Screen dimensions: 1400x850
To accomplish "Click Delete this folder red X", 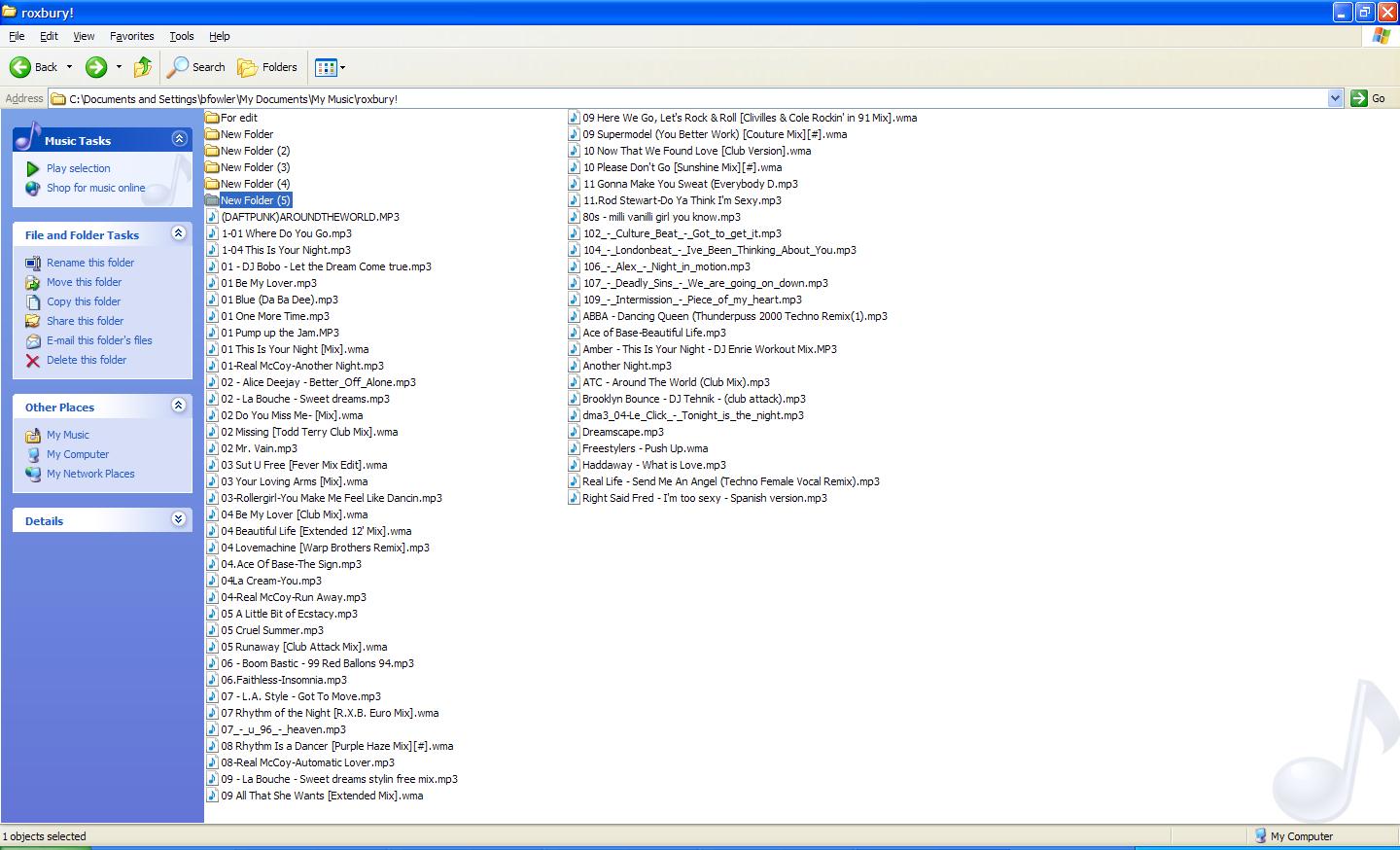I will point(33,360).
